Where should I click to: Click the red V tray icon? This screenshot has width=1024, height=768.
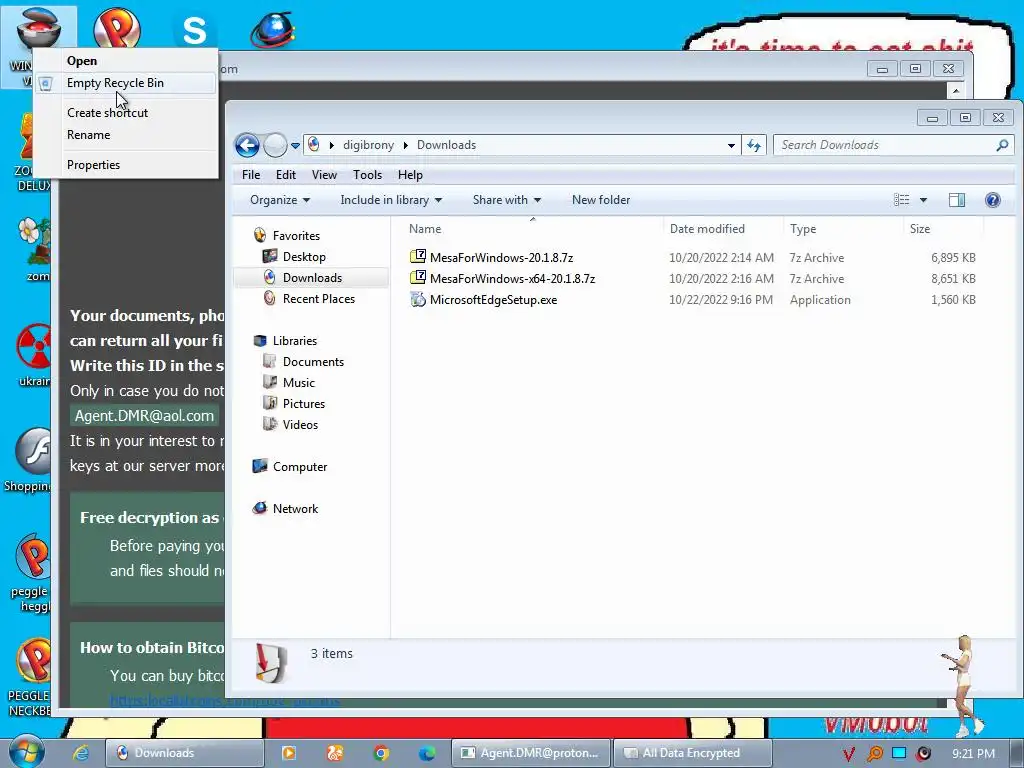tap(848, 754)
